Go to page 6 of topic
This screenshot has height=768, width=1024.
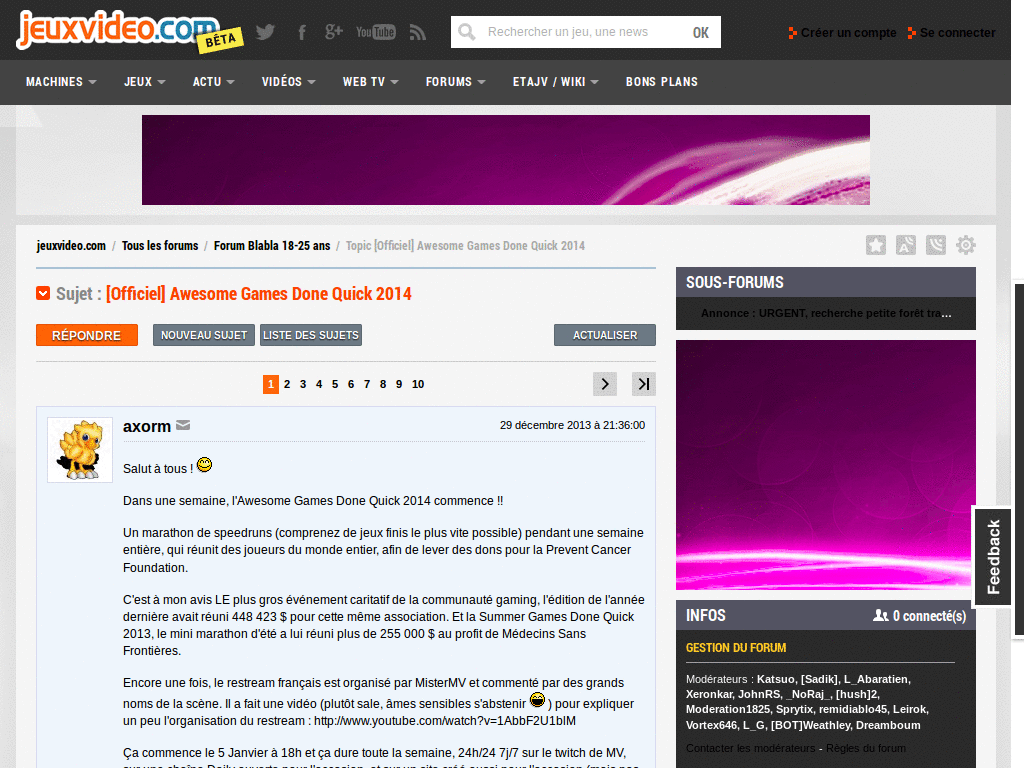351,384
